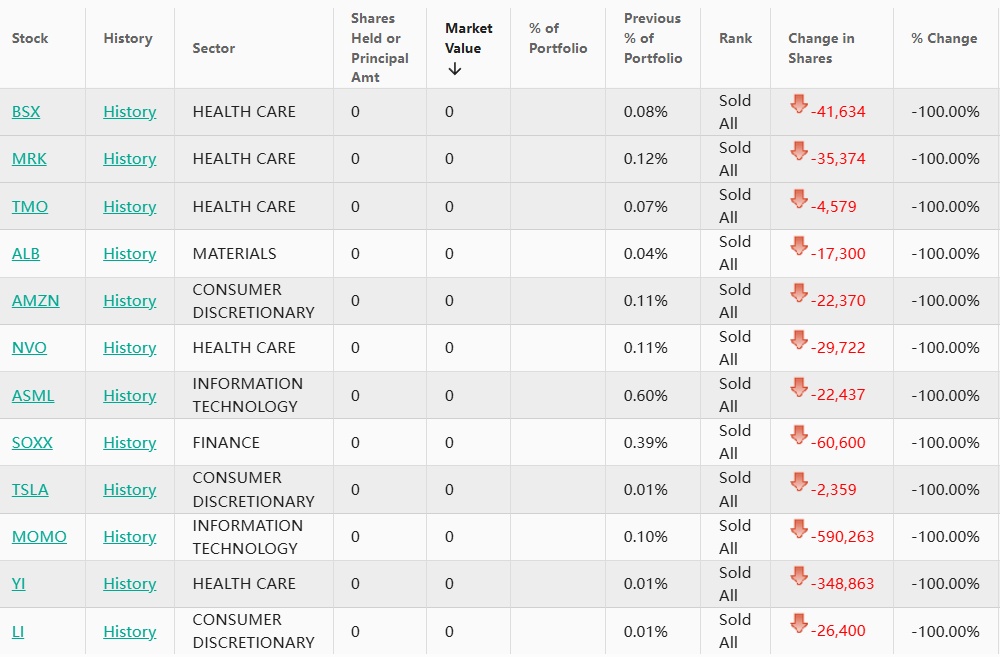The width and height of the screenshot is (1000, 657).
Task: Click the Sector column header
Action: tap(214, 48)
